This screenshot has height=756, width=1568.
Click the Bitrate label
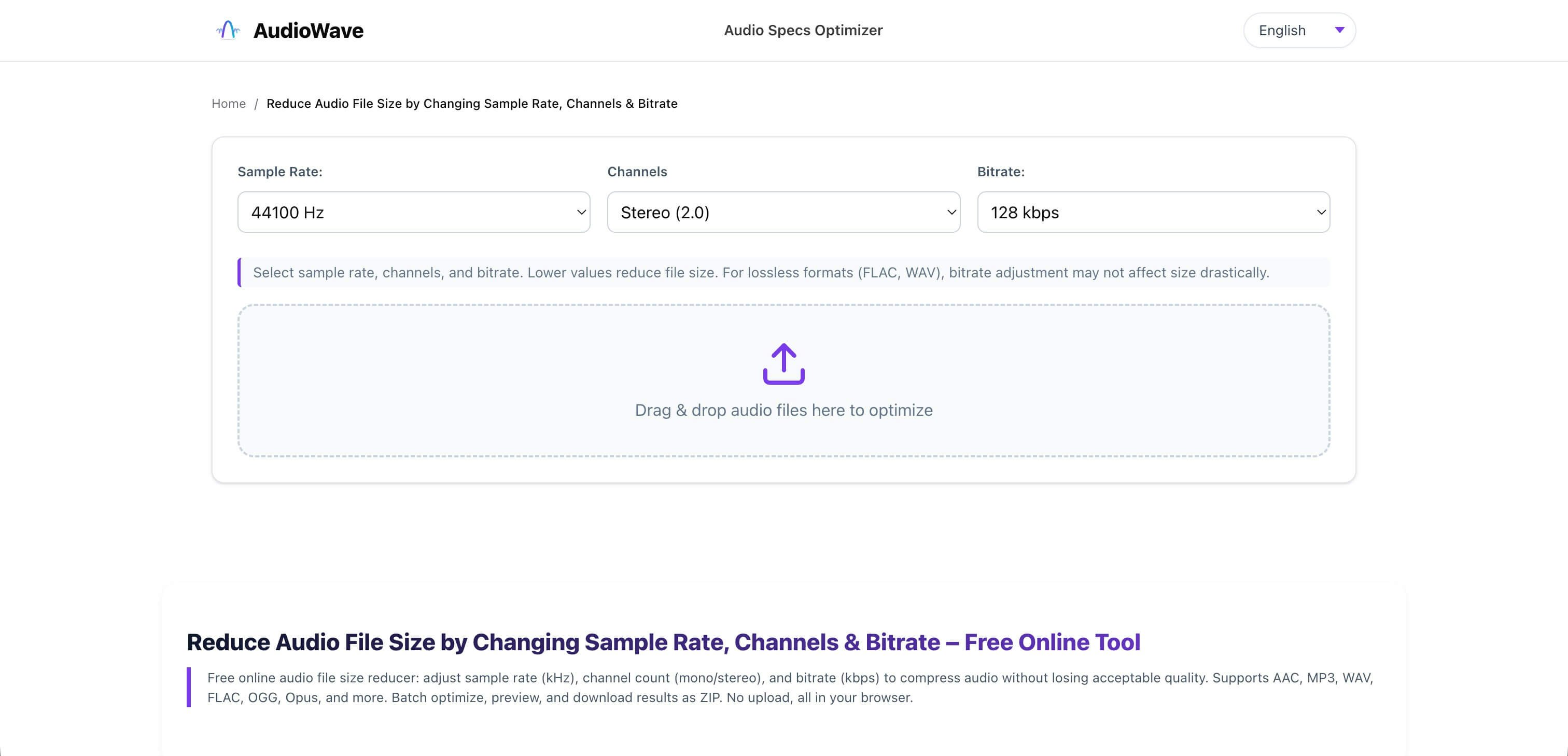pyautogui.click(x=1001, y=172)
